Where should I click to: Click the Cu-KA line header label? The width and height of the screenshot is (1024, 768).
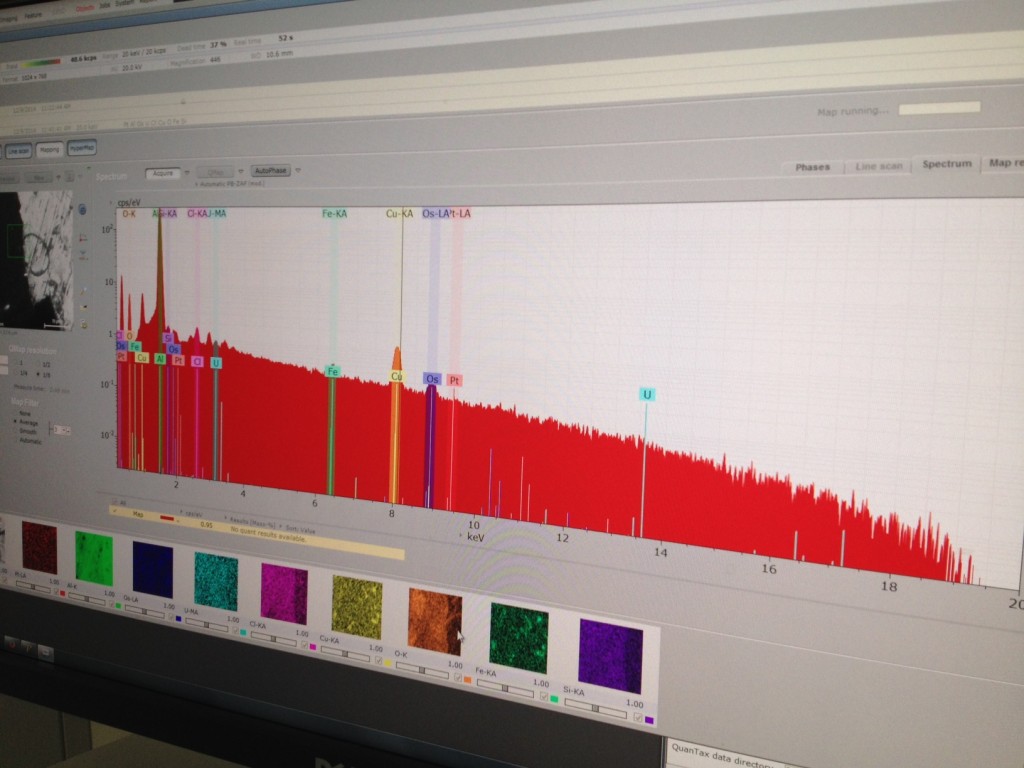[399, 213]
